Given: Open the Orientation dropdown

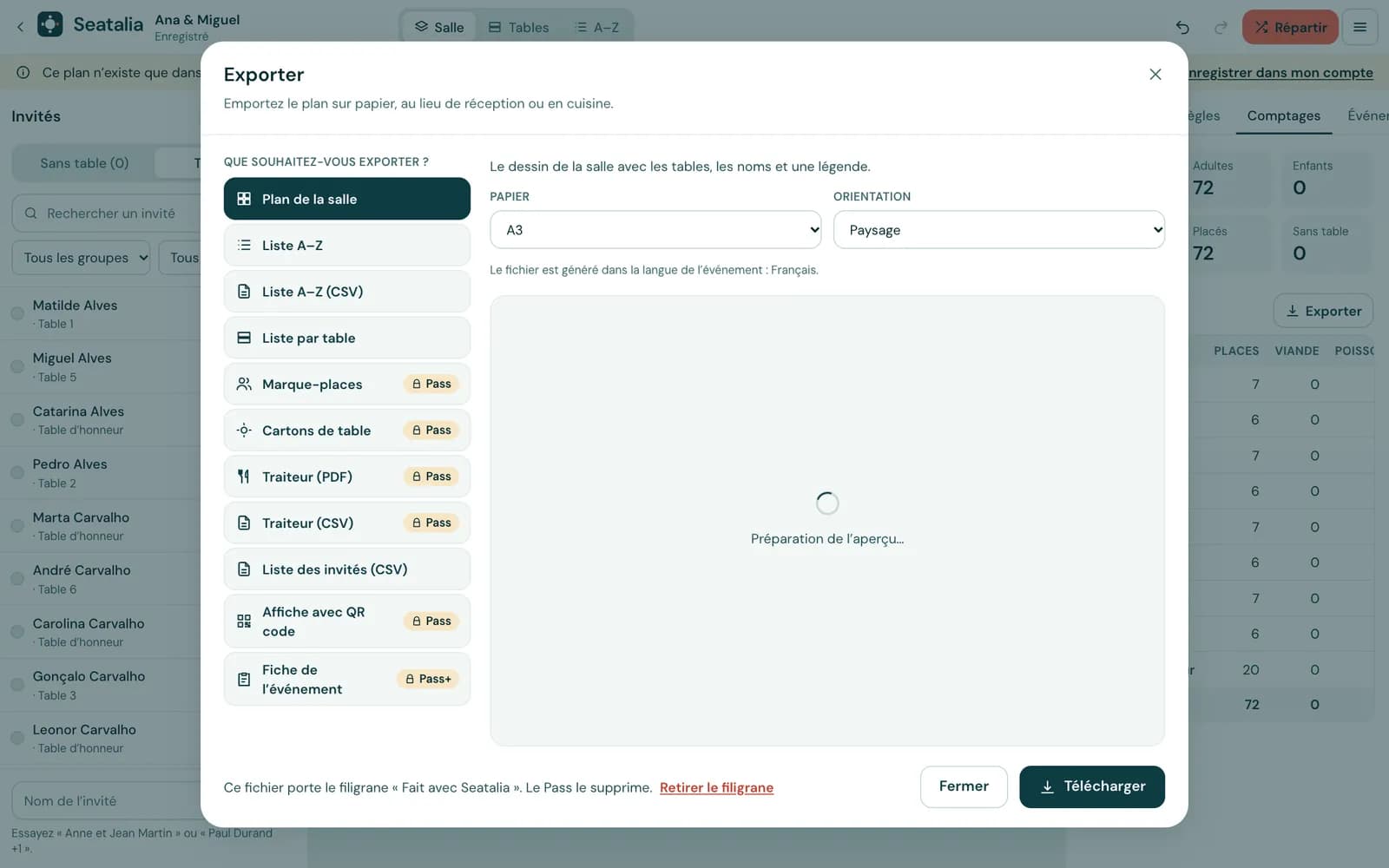Looking at the screenshot, I should (998, 230).
